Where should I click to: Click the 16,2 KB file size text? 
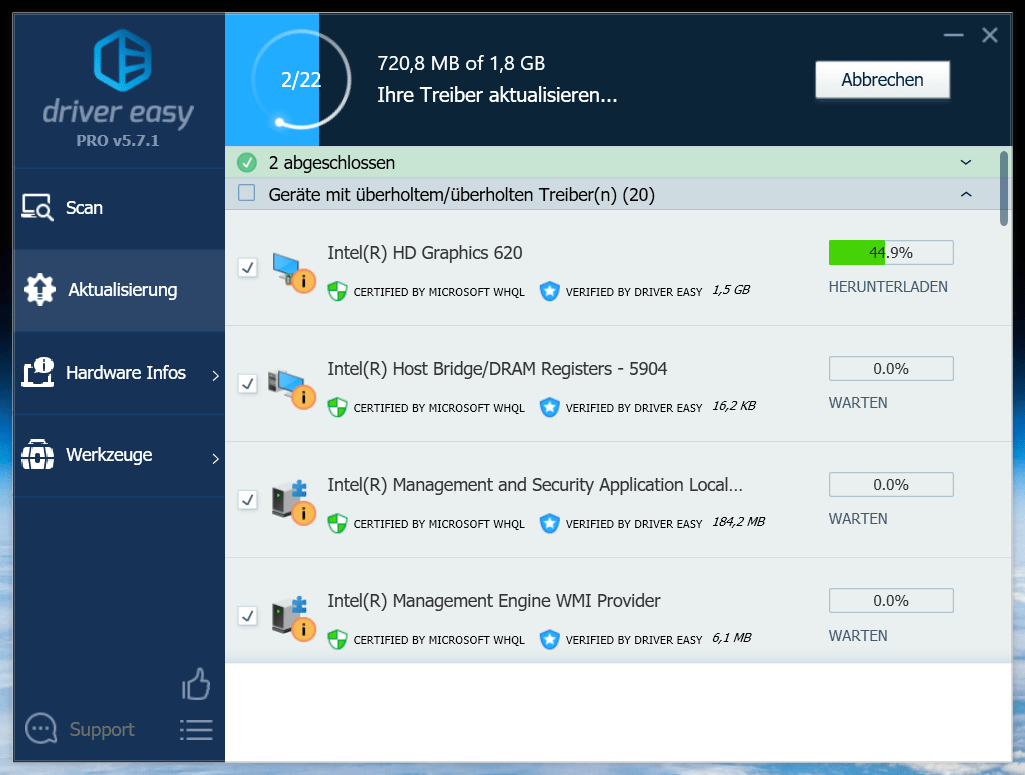pos(733,406)
